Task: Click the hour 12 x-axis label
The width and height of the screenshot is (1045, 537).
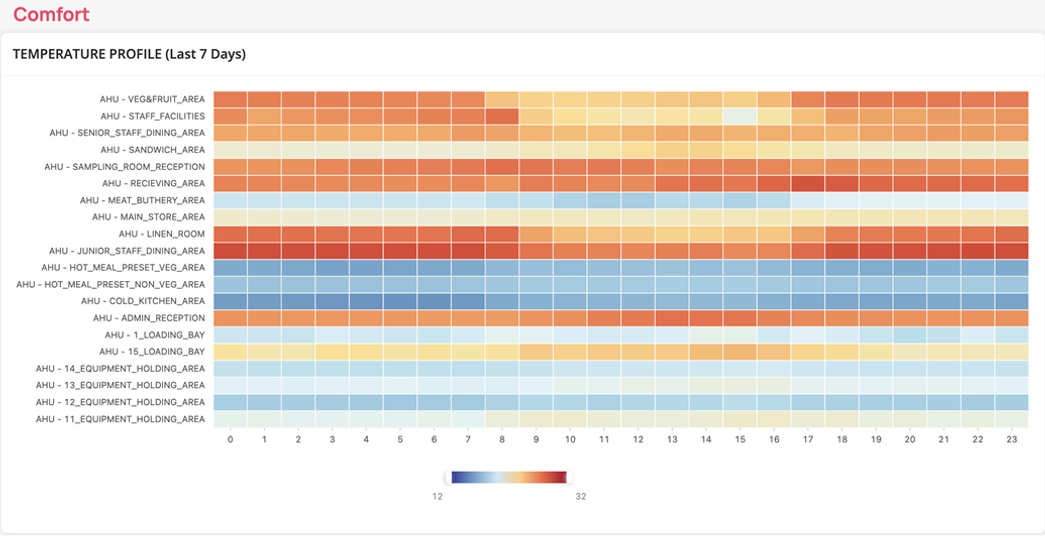Action: (x=638, y=440)
